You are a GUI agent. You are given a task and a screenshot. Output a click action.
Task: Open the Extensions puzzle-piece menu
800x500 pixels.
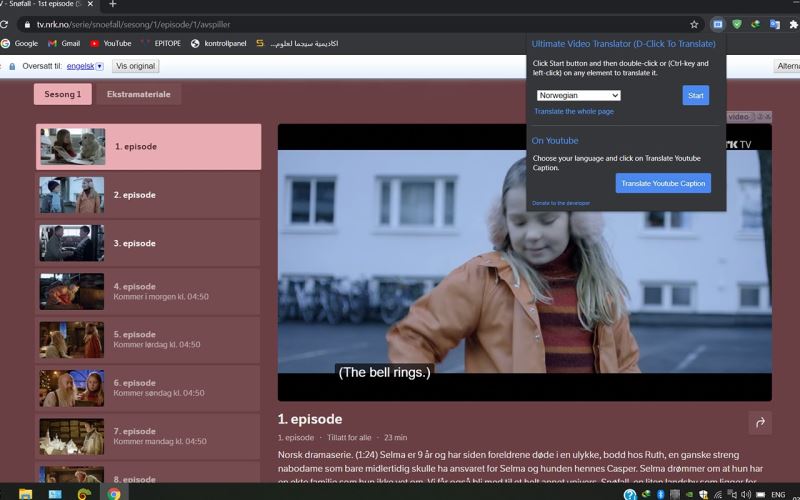click(x=793, y=24)
